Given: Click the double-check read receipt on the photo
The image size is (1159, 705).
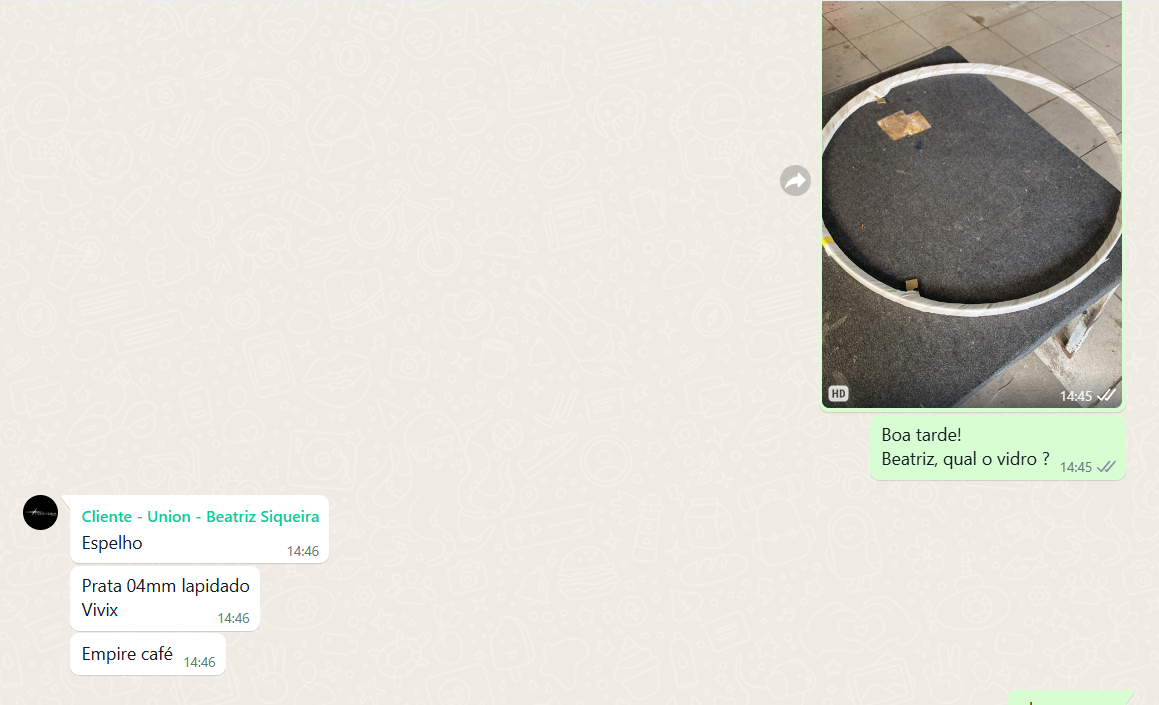Looking at the screenshot, I should pos(1107,396).
